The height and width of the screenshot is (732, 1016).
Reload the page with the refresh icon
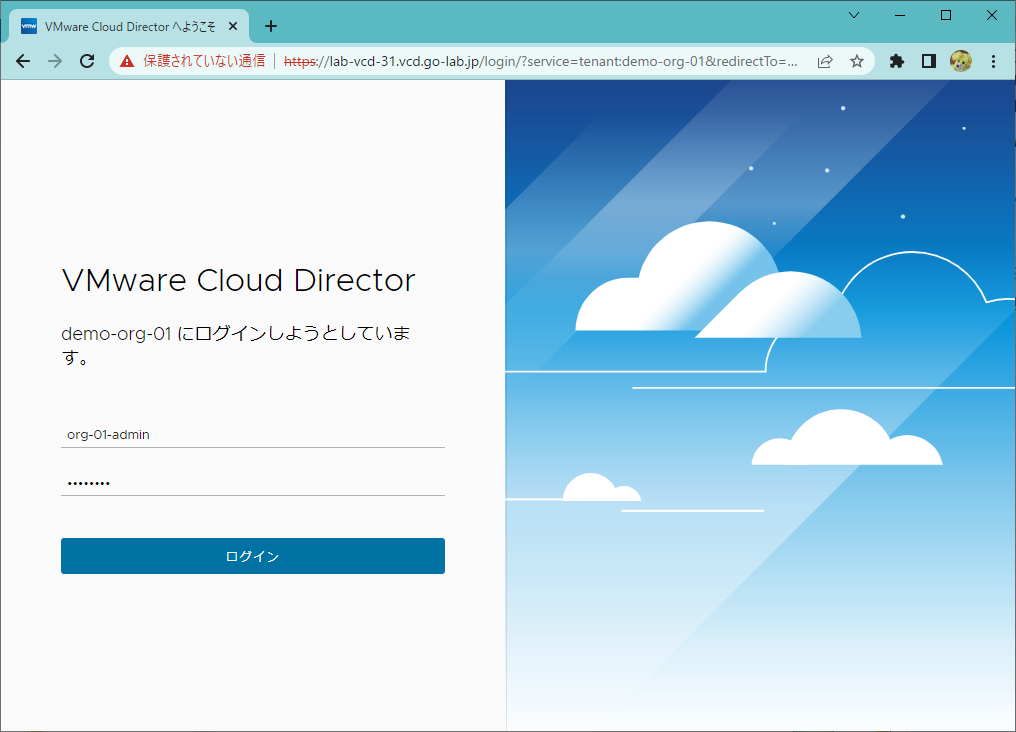point(87,61)
